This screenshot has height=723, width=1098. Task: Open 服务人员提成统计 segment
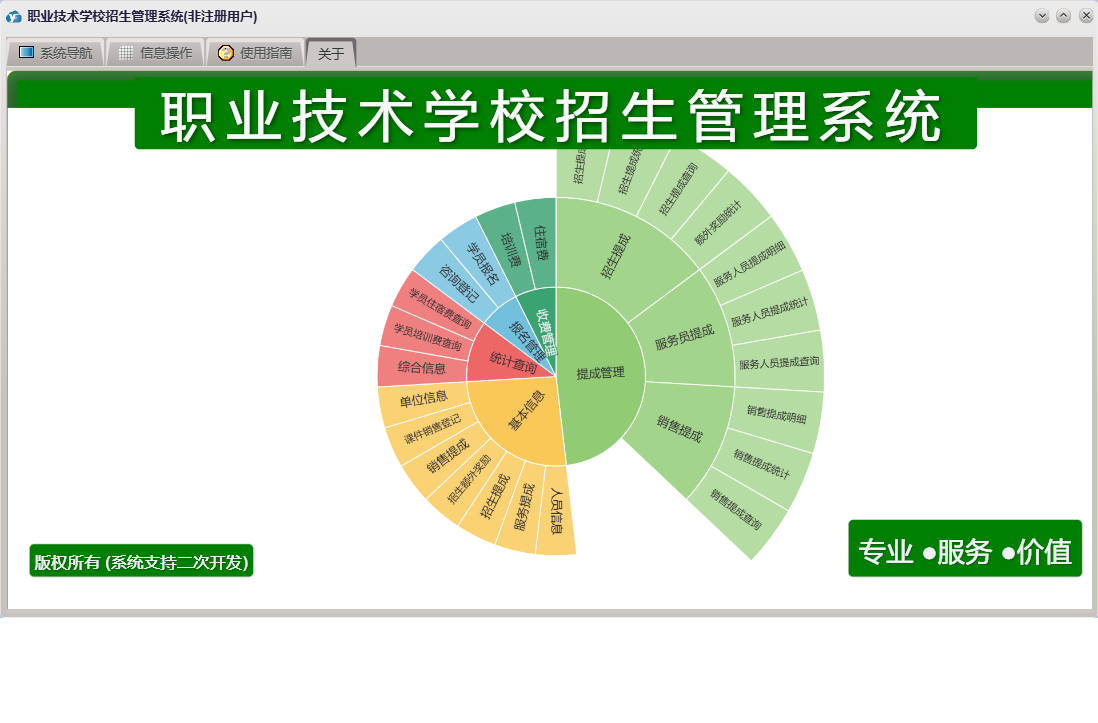[769, 312]
